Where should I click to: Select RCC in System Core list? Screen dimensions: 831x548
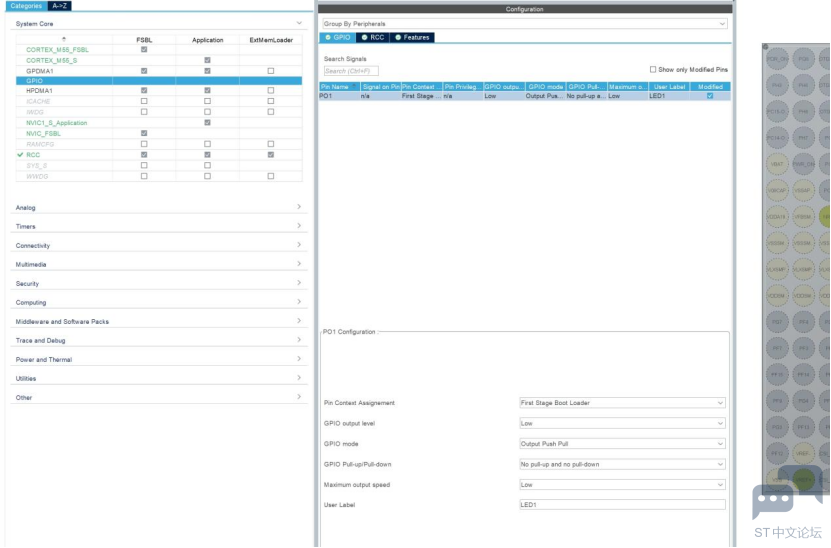point(33,155)
